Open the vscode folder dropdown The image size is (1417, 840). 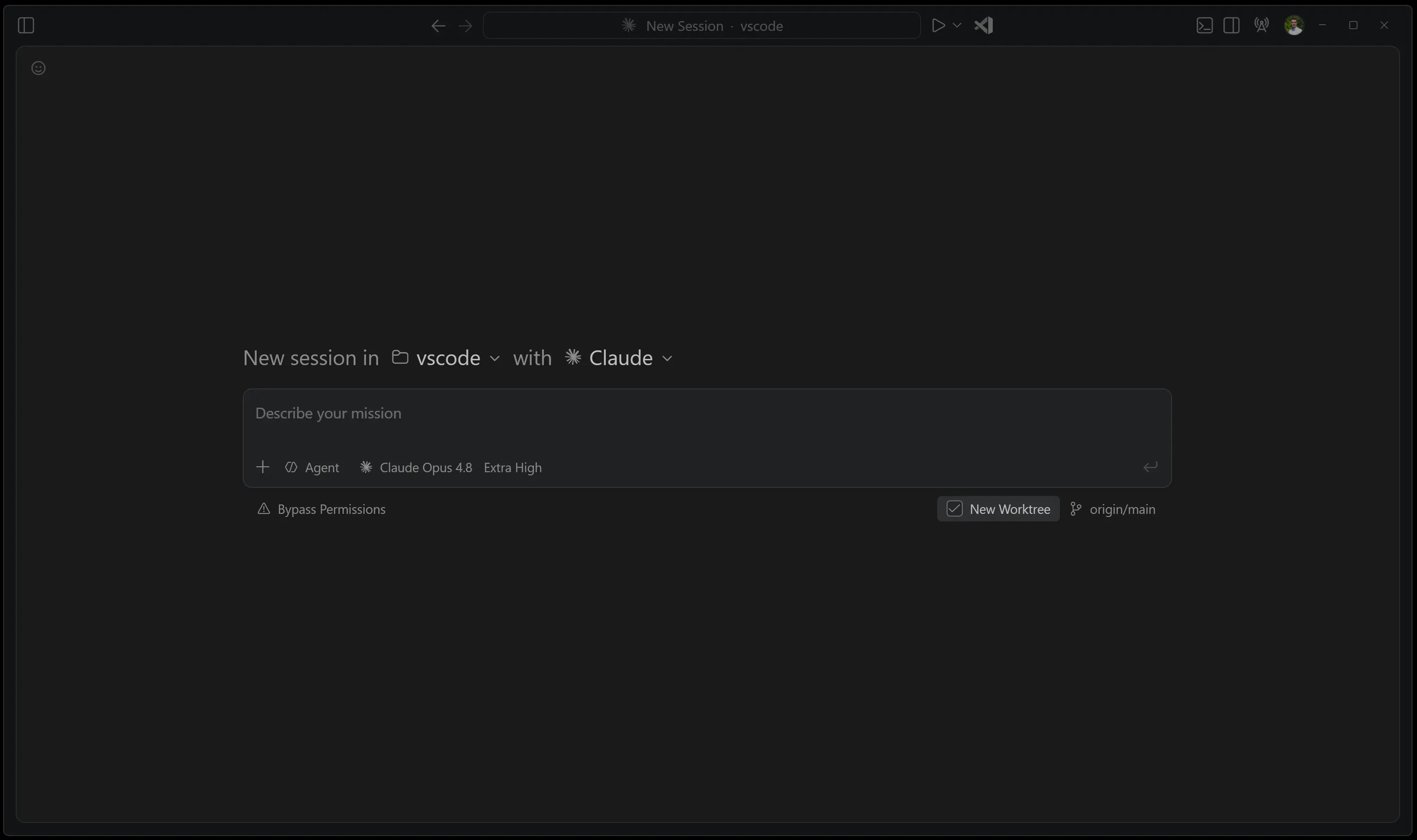tap(447, 358)
